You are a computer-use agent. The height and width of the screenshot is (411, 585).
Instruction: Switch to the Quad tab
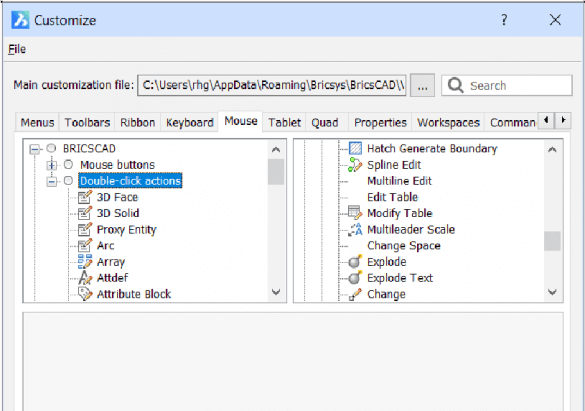click(325, 122)
